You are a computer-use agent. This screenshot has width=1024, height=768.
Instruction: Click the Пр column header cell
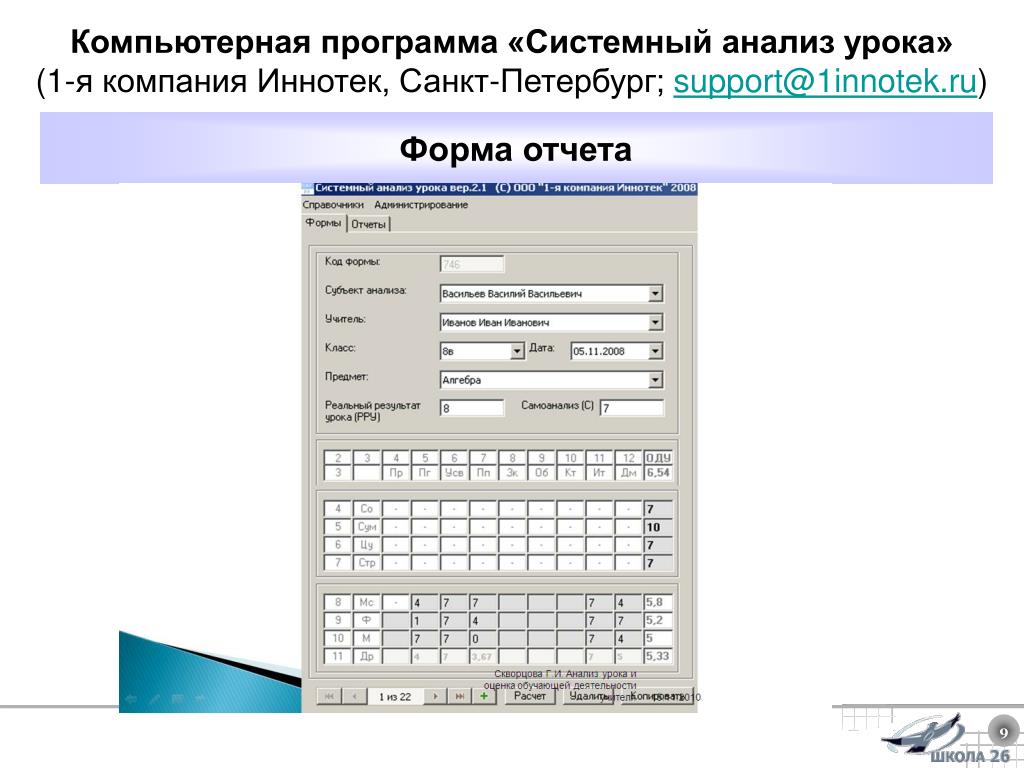point(396,473)
